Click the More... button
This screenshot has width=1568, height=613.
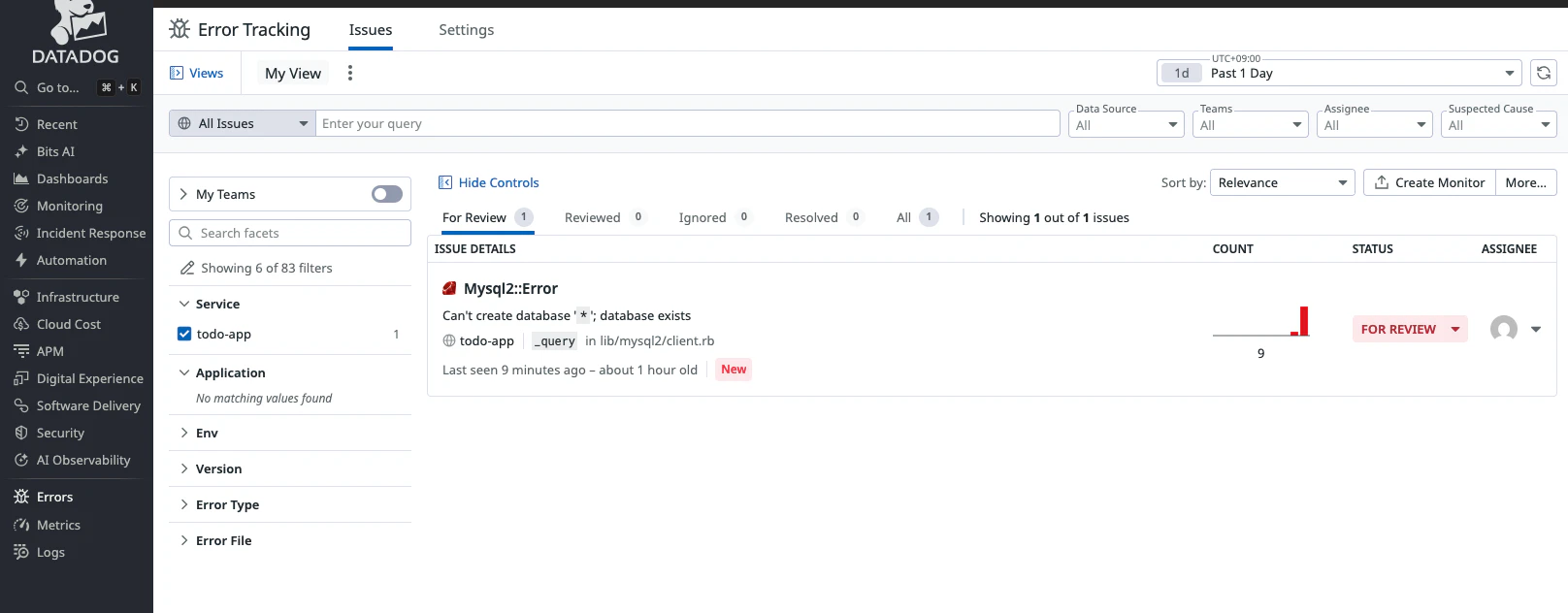1525,182
